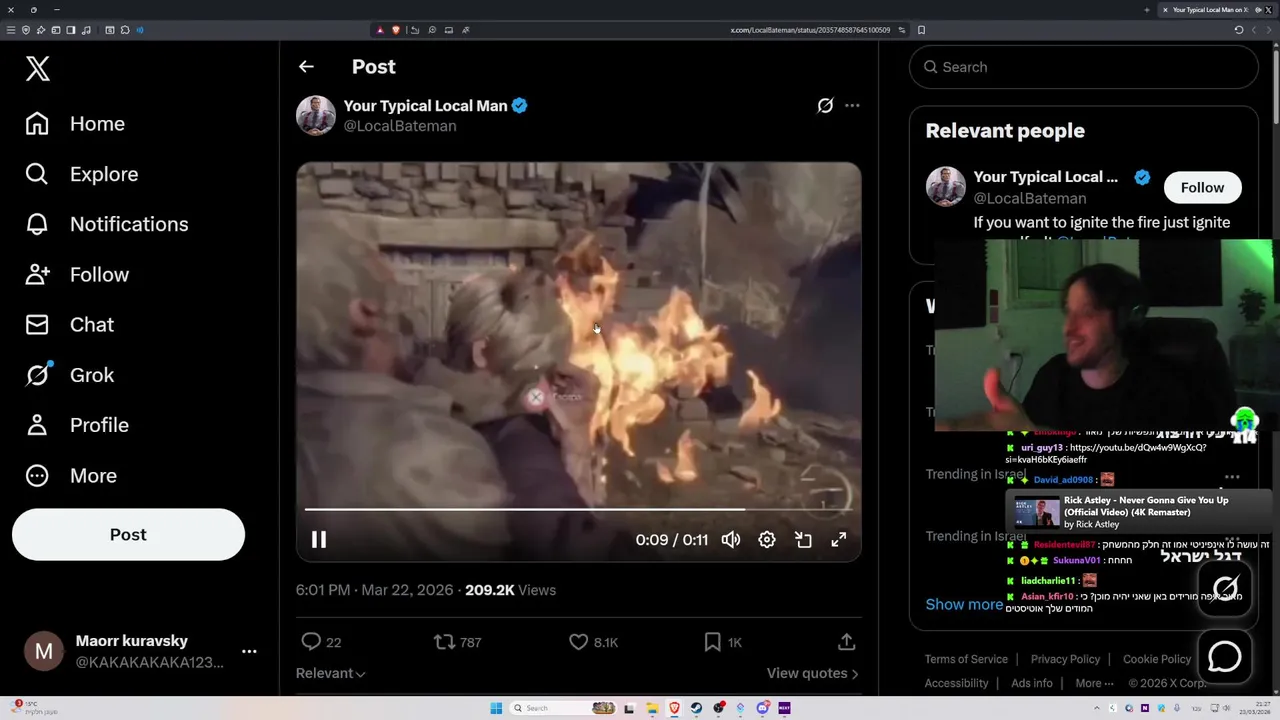Open the View quotes link
The height and width of the screenshot is (720, 1280).
coord(812,674)
